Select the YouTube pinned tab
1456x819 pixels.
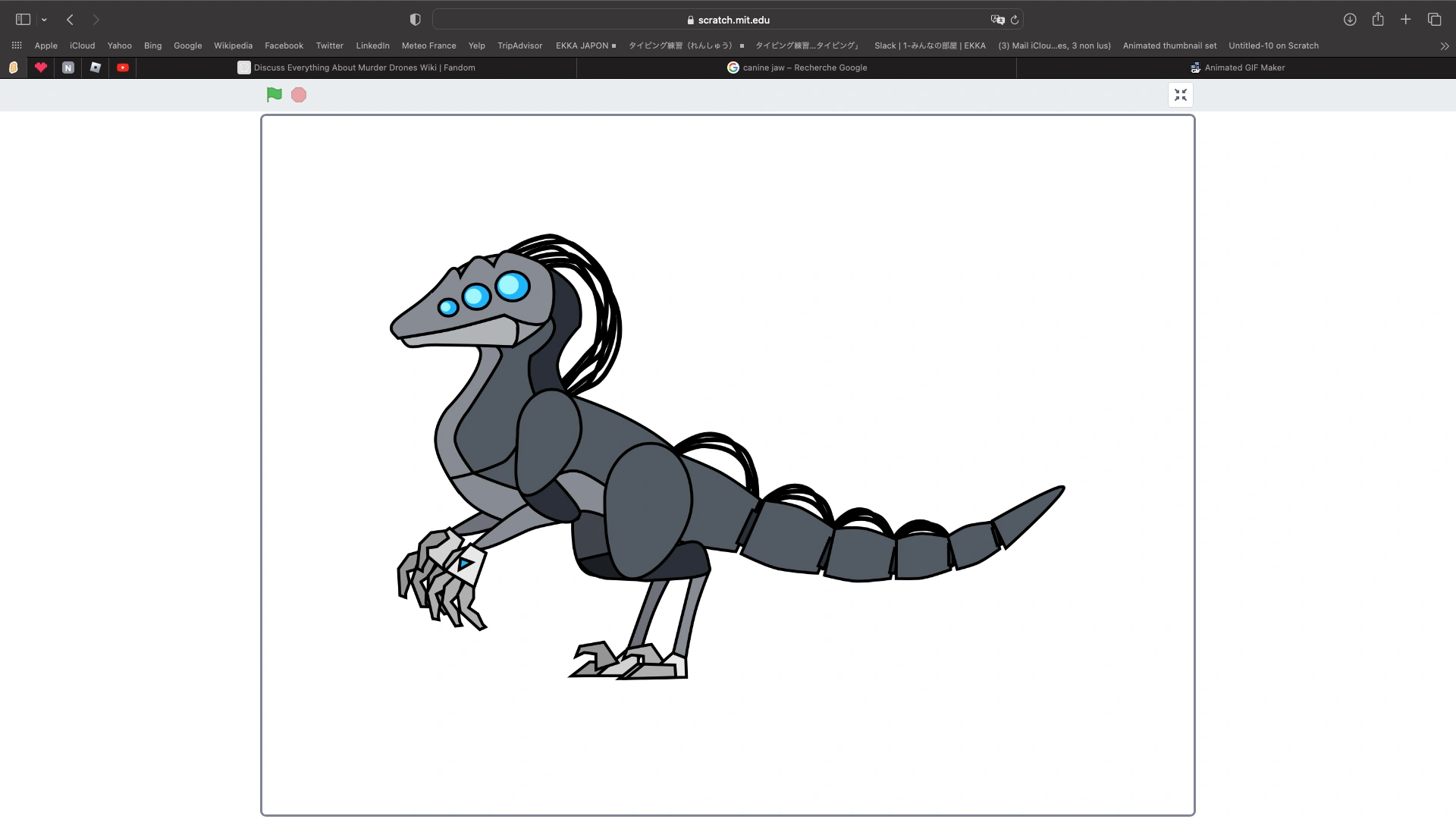pos(123,67)
